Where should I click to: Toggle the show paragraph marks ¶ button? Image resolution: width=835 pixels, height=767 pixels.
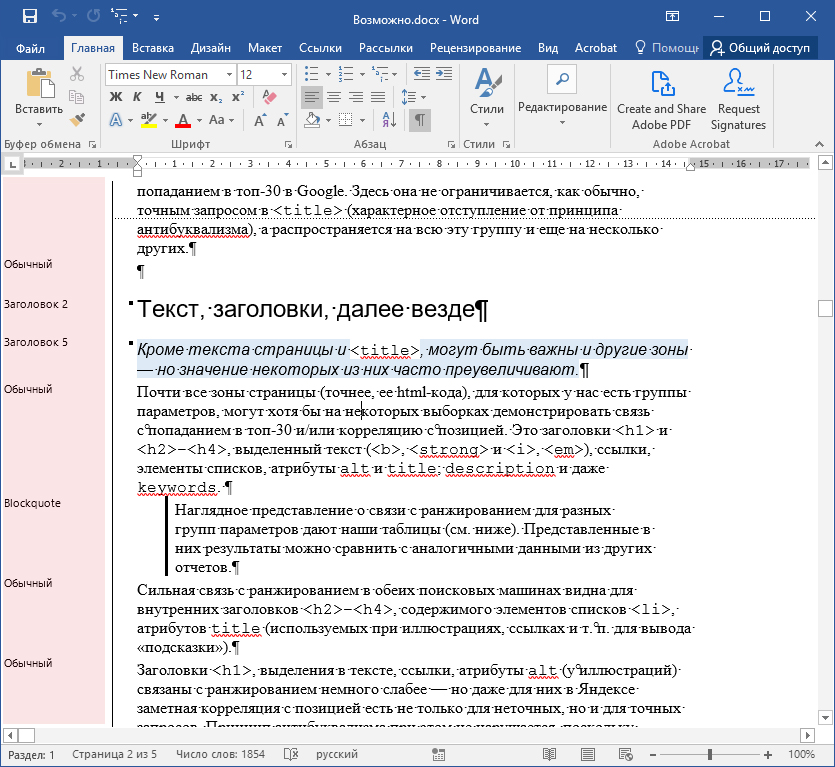[x=420, y=120]
